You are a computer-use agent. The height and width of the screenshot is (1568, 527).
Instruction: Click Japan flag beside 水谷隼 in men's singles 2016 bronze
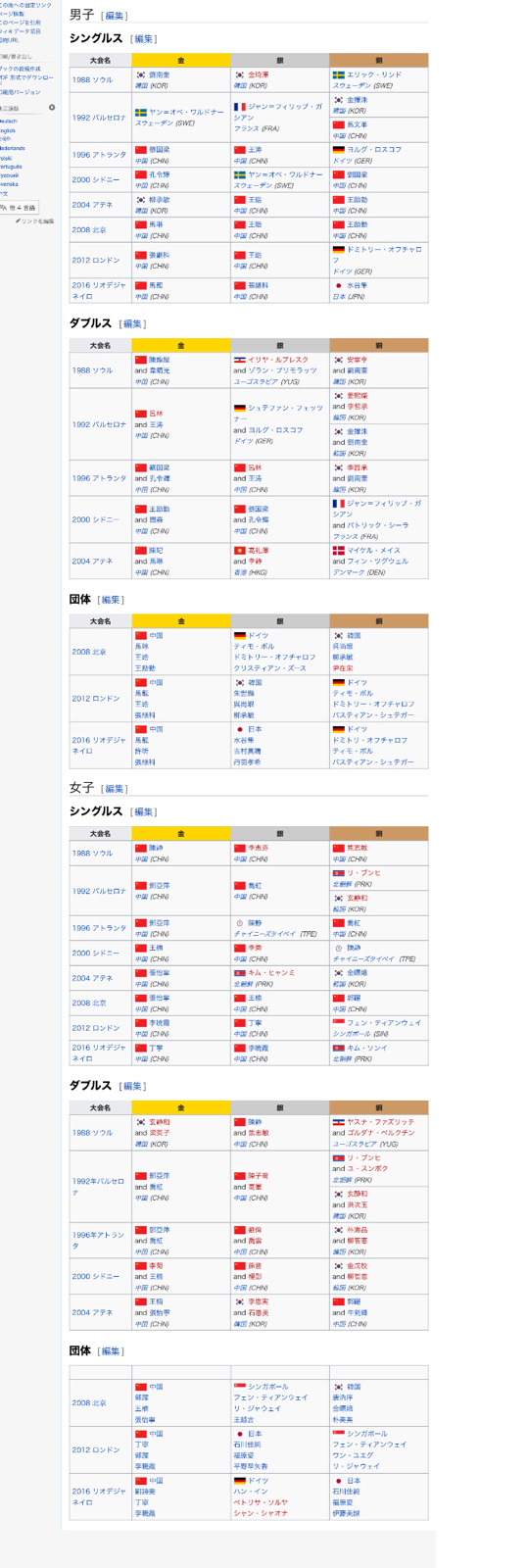tap(339, 285)
